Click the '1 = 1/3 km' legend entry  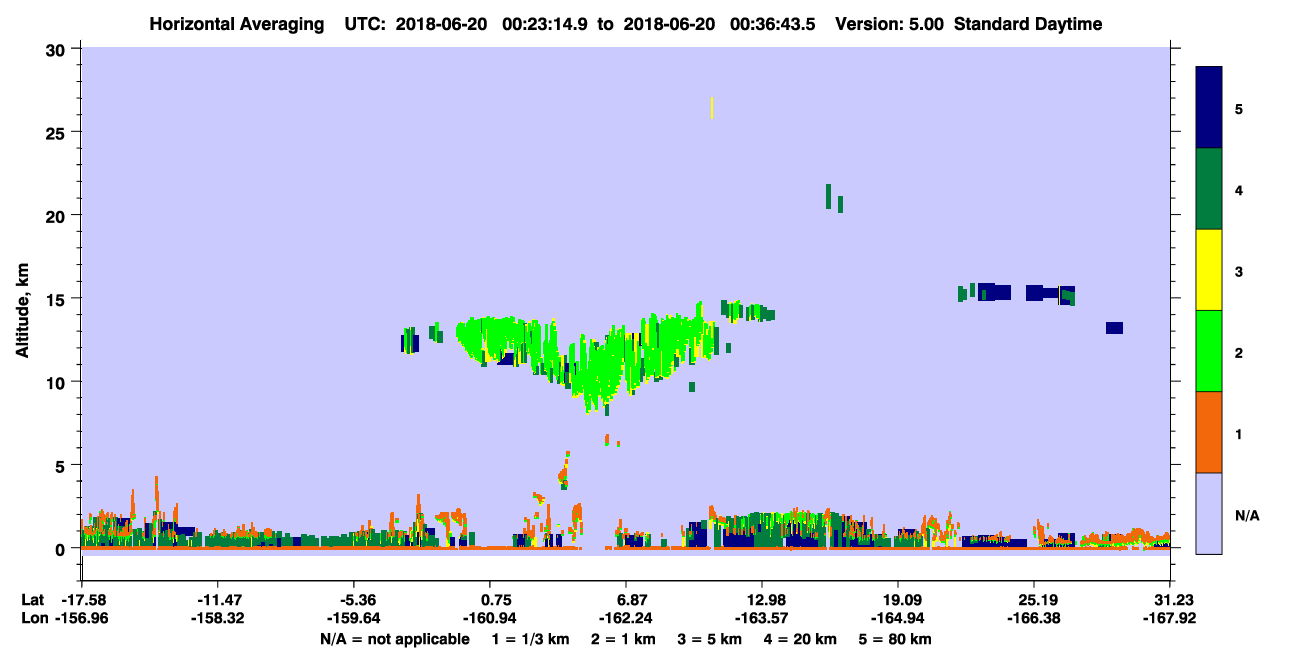532,639
